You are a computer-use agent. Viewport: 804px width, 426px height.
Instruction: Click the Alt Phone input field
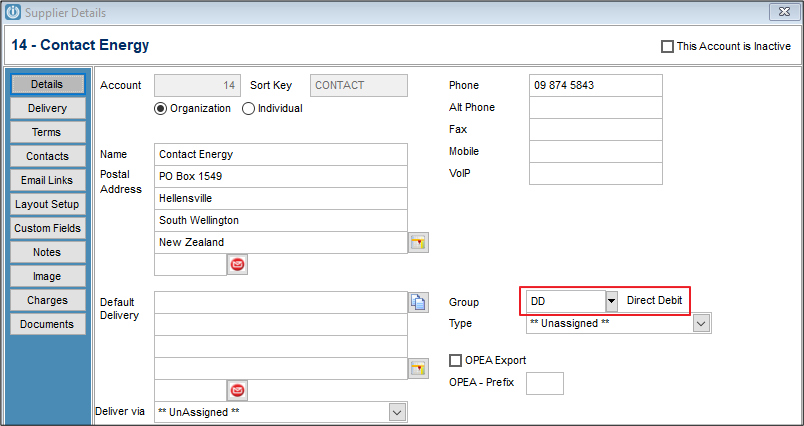click(595, 107)
